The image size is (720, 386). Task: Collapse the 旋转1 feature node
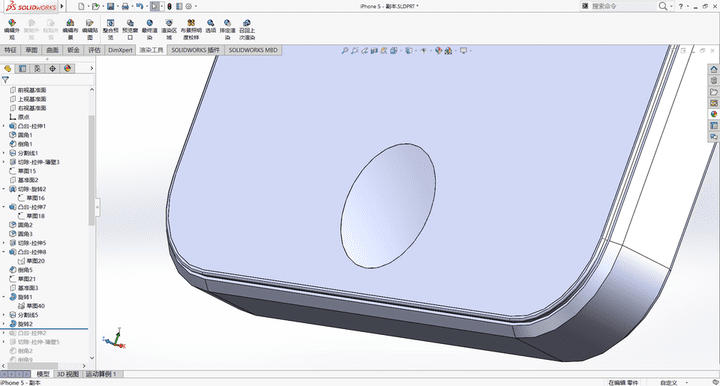click(x=4, y=297)
